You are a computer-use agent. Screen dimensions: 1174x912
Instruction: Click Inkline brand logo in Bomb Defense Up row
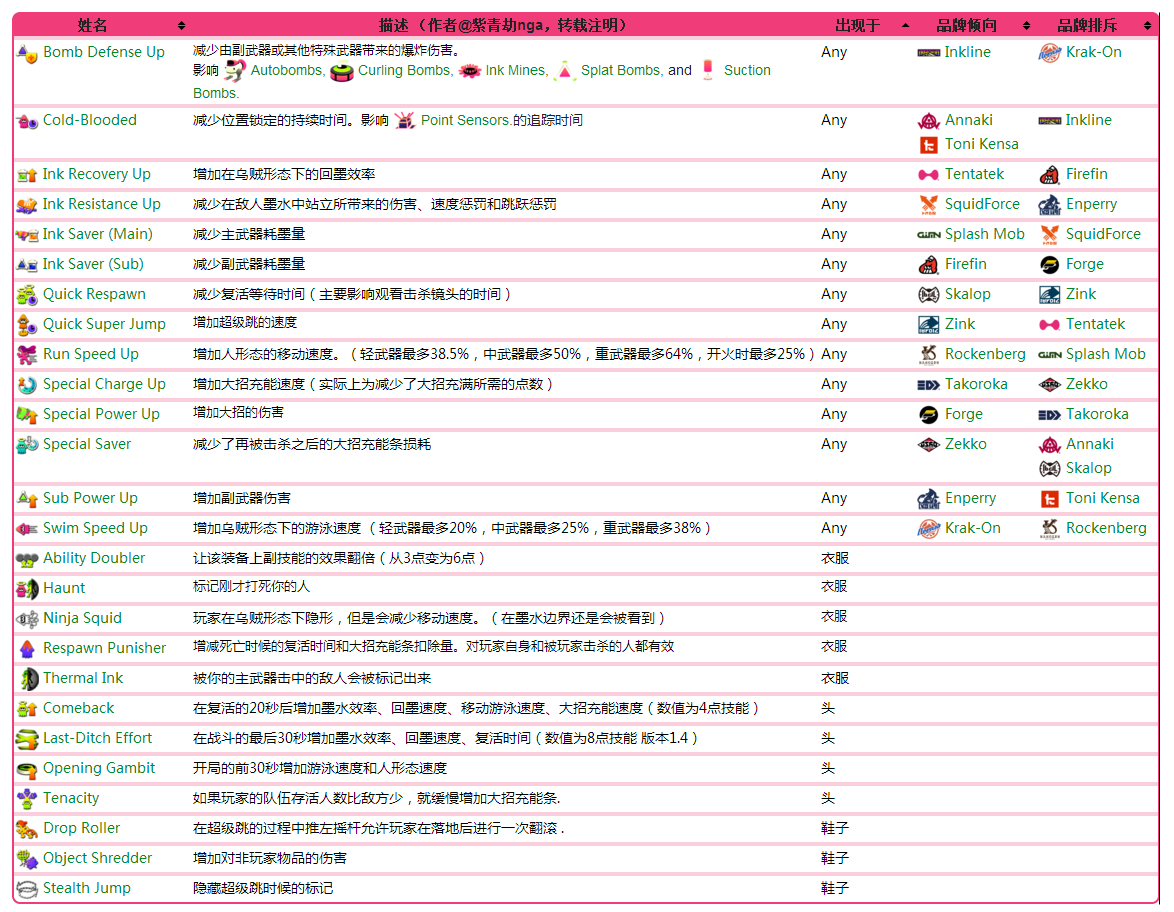(928, 53)
